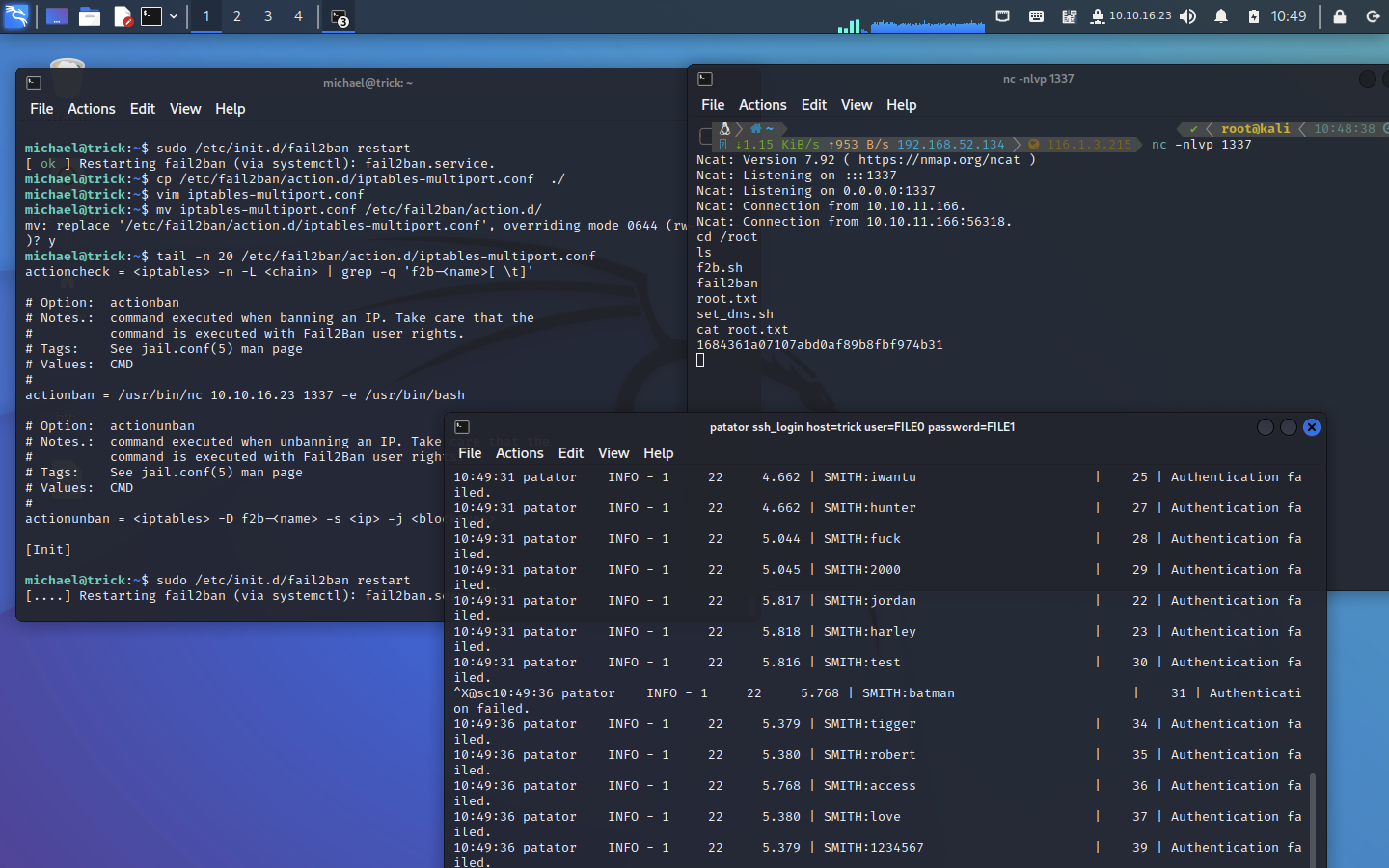Click the nc -nlvp 1337 window title
The height and width of the screenshot is (868, 1389).
(x=1038, y=79)
